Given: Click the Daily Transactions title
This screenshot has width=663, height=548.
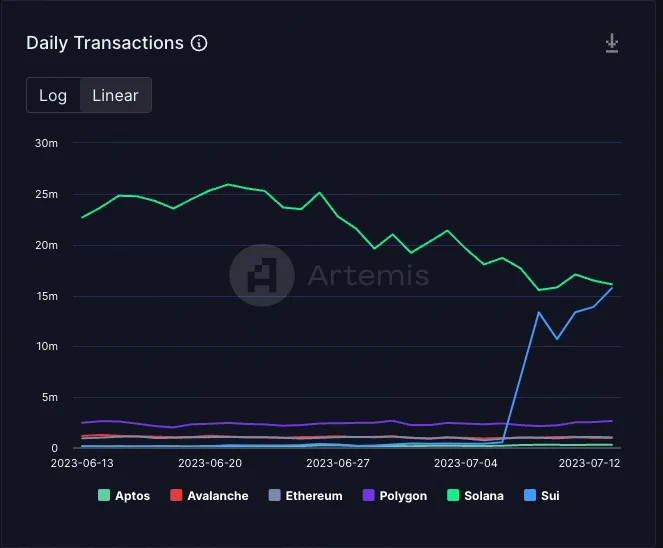Looking at the screenshot, I should [105, 43].
